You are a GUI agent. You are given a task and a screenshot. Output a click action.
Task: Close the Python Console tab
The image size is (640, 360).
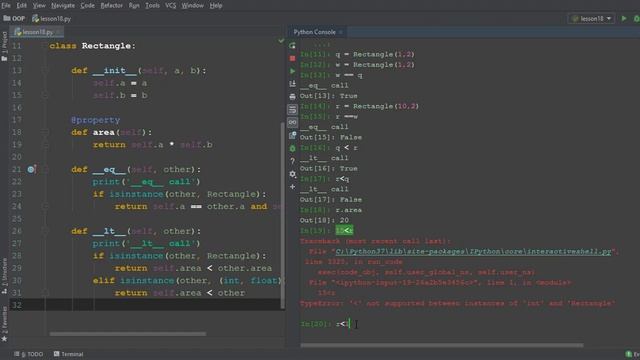[x=340, y=32]
